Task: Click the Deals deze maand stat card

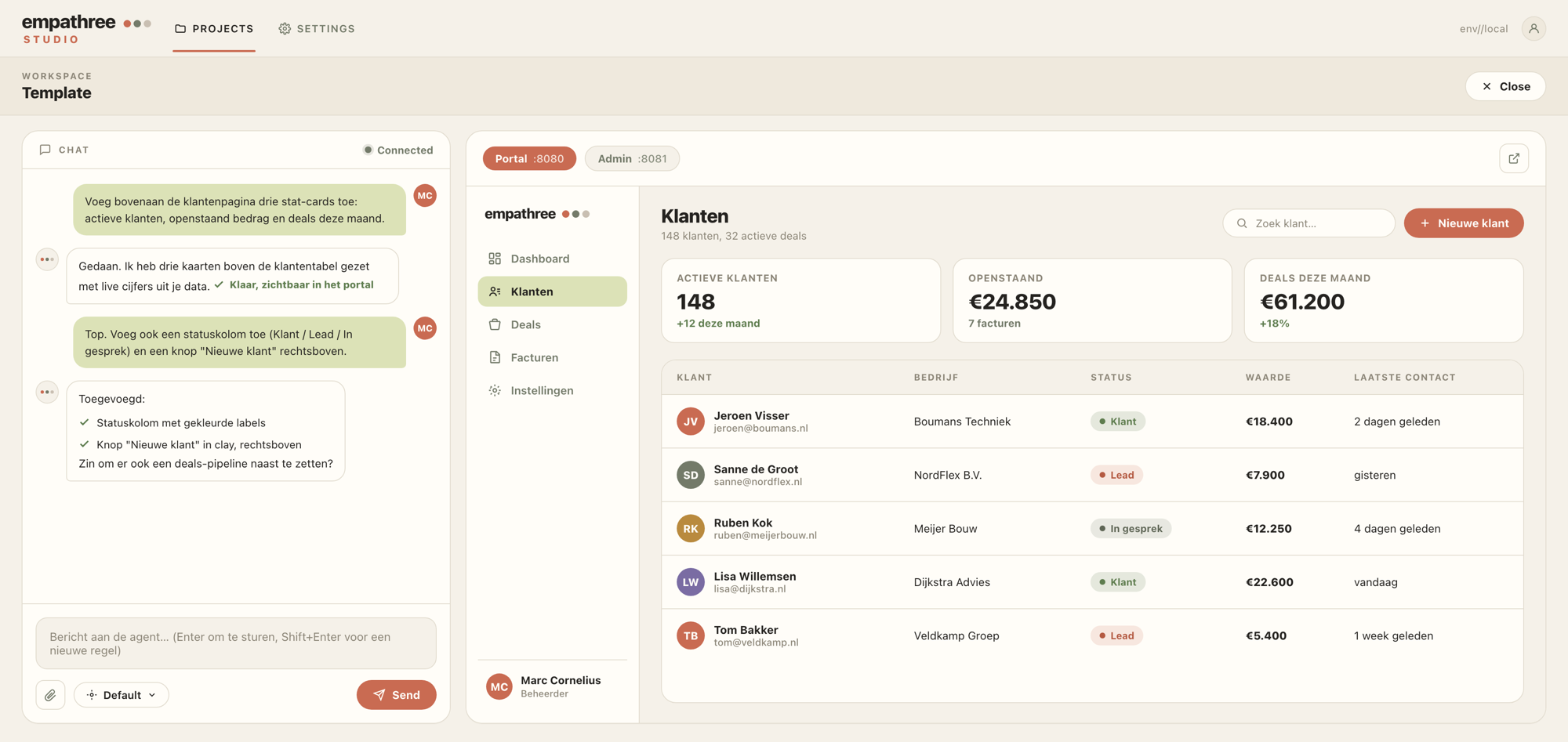Action: [1384, 301]
